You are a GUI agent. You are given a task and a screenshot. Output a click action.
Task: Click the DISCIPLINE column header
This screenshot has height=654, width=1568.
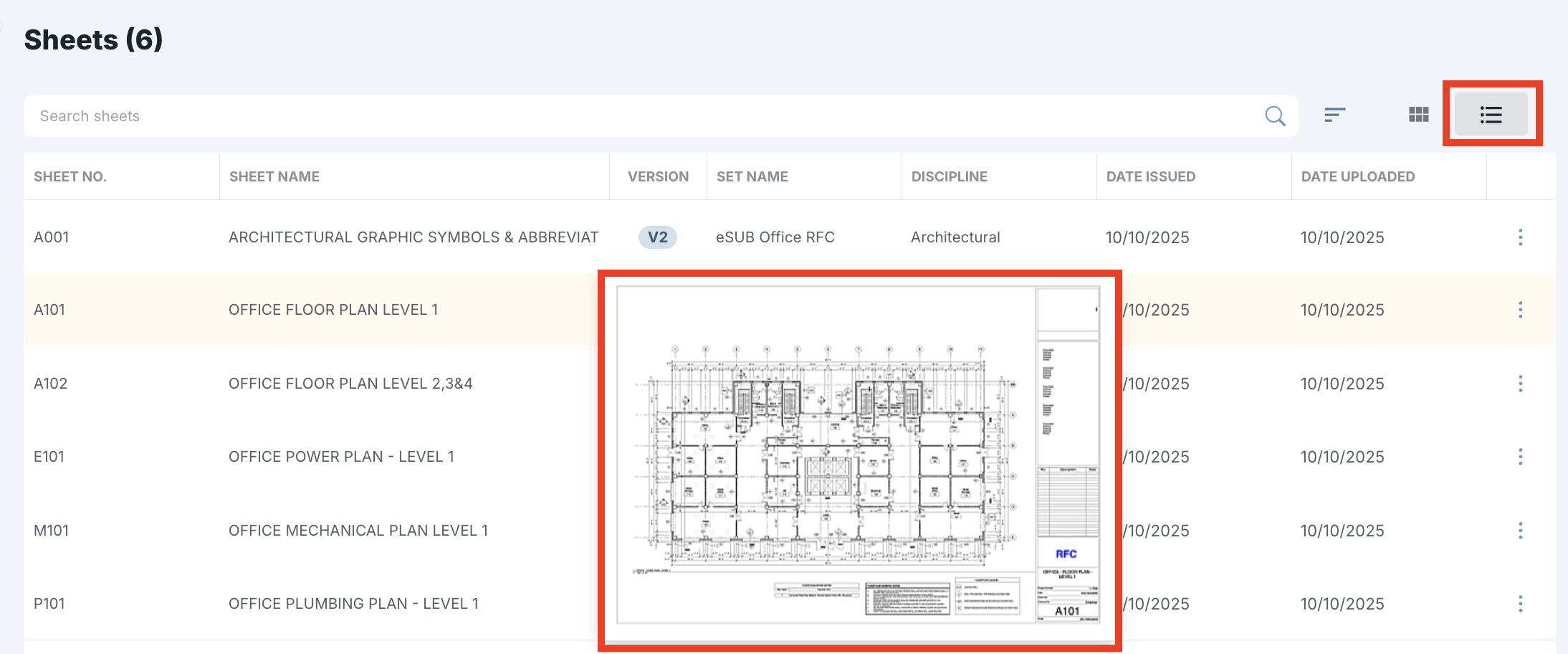(950, 176)
